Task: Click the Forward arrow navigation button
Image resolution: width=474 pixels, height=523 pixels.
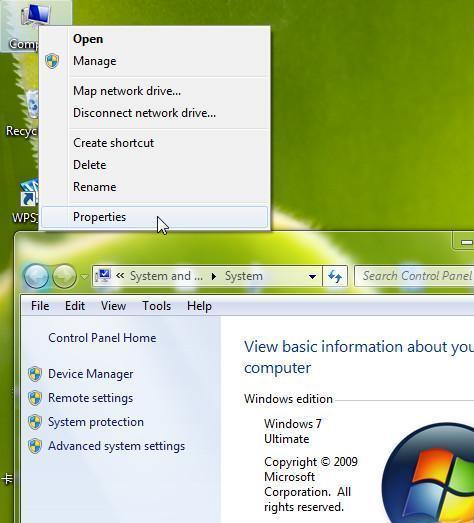Action: (x=65, y=276)
